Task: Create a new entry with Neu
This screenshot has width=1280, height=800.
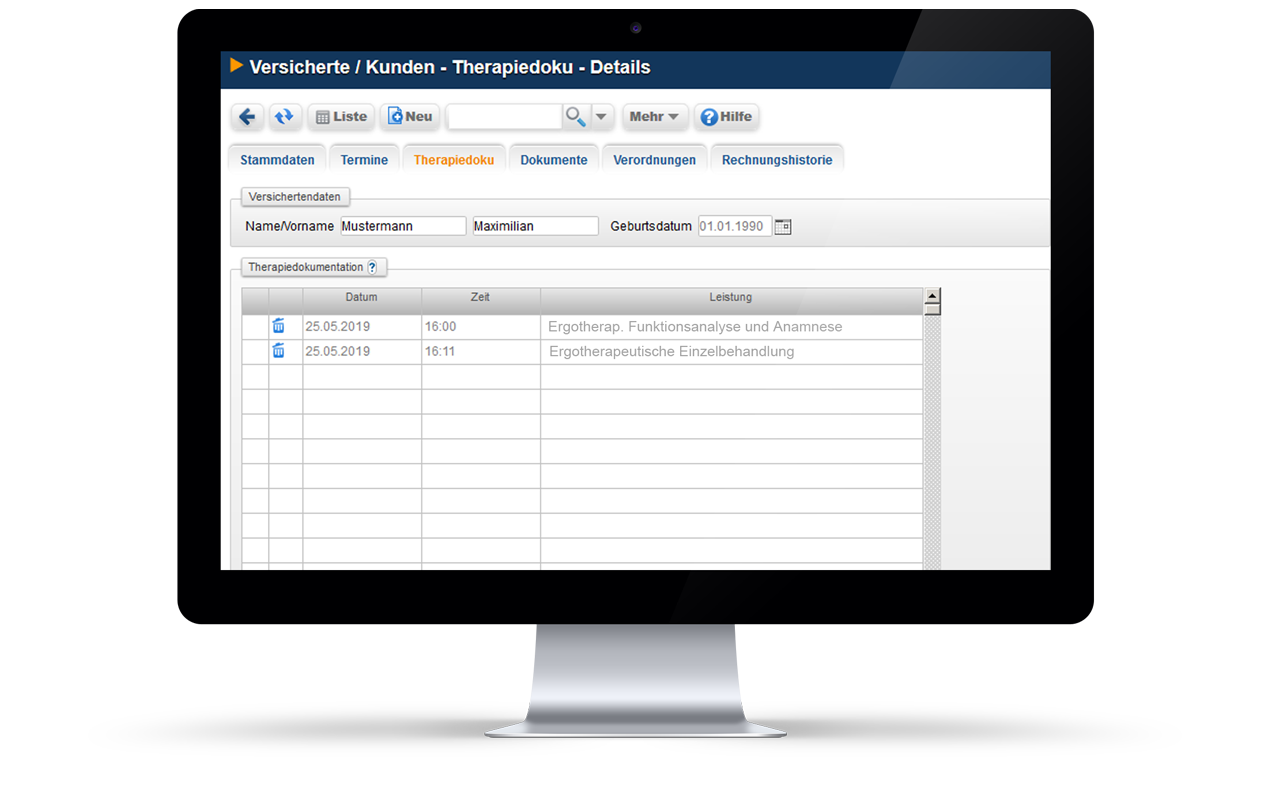Action: click(410, 117)
